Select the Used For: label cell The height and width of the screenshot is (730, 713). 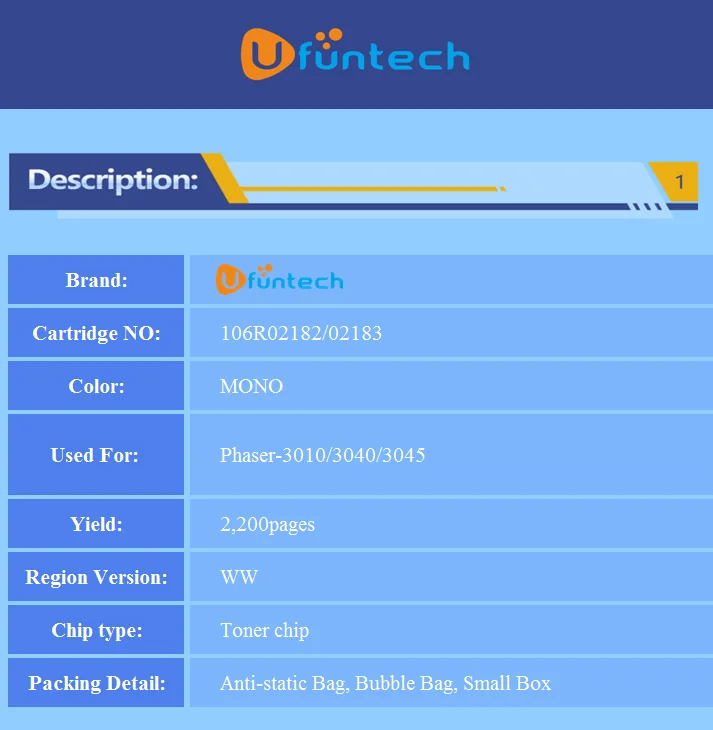point(96,455)
